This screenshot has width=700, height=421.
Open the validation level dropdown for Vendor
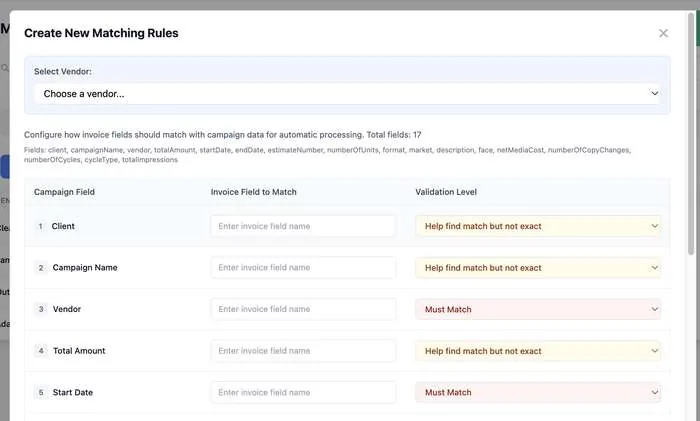(538, 309)
